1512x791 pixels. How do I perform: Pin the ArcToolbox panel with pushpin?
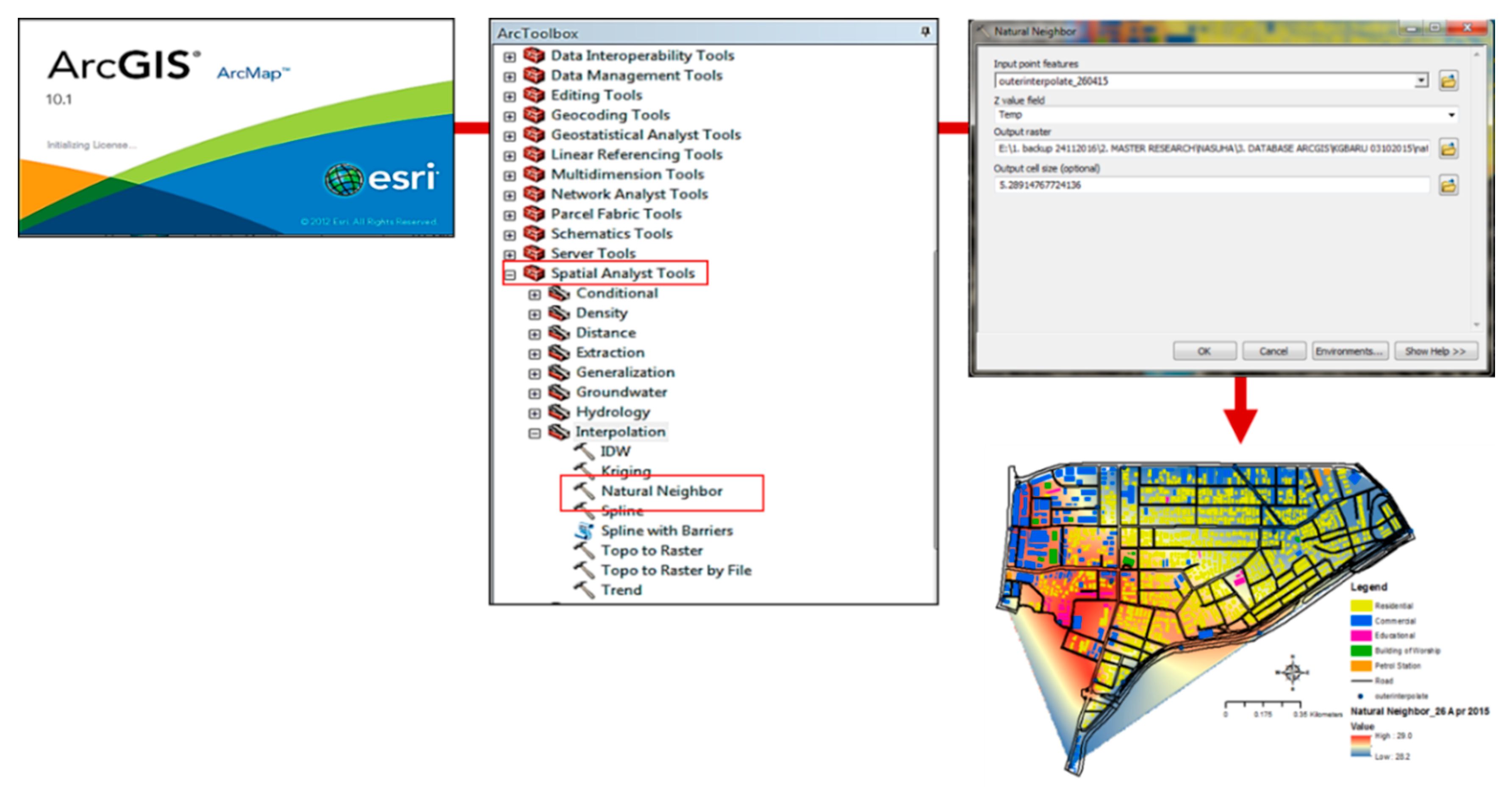(926, 32)
